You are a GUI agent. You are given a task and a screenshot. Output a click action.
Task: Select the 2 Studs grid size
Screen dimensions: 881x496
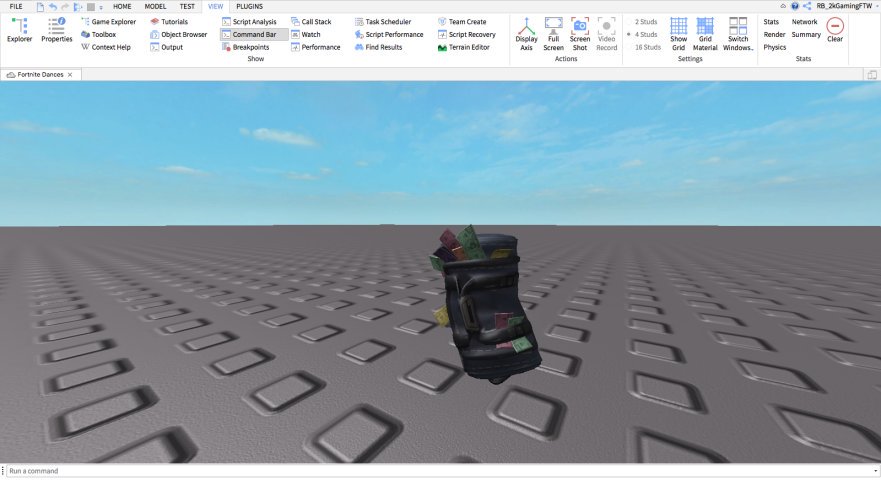pyautogui.click(x=646, y=21)
